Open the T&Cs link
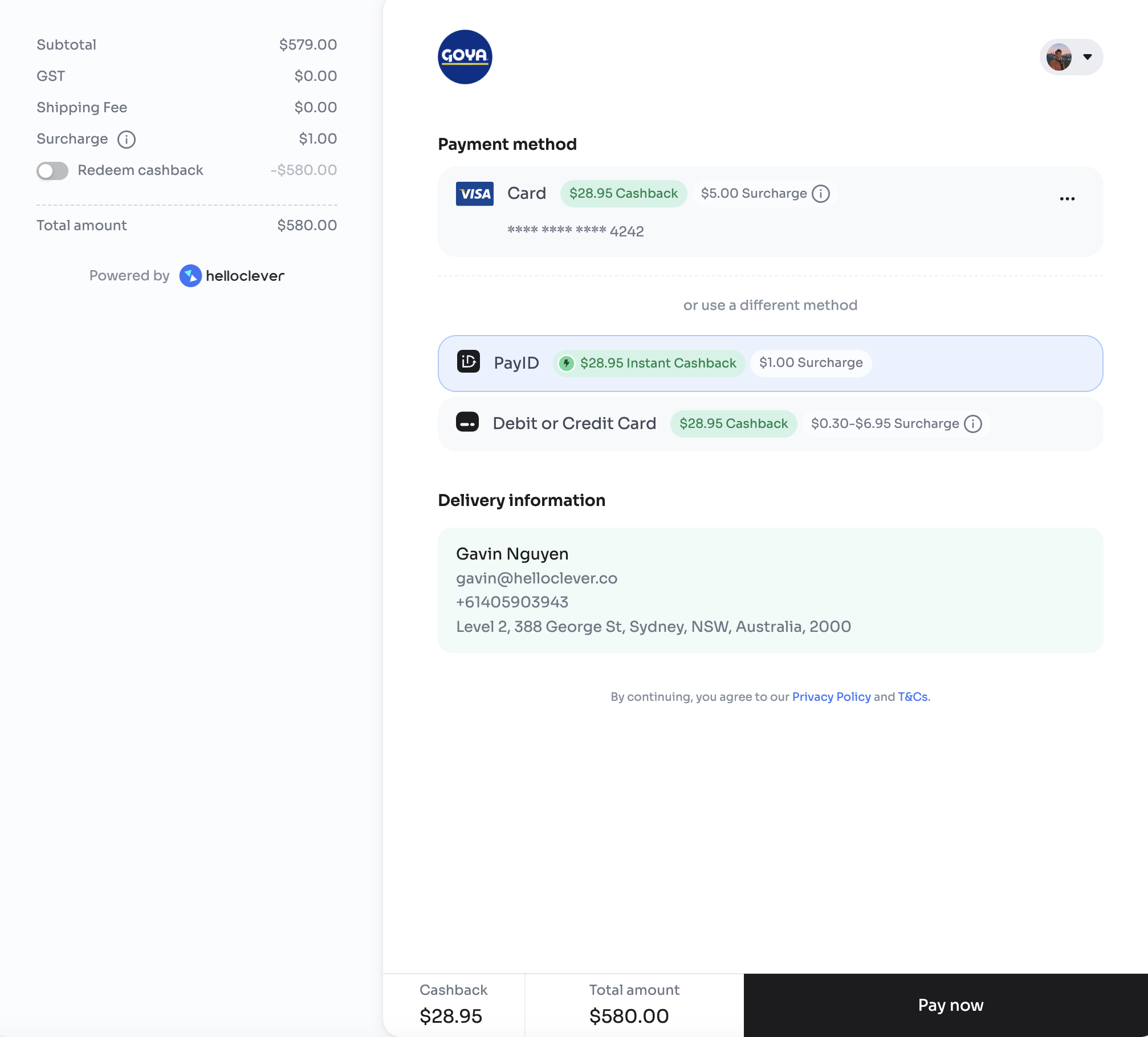This screenshot has width=1148, height=1037. coord(912,697)
